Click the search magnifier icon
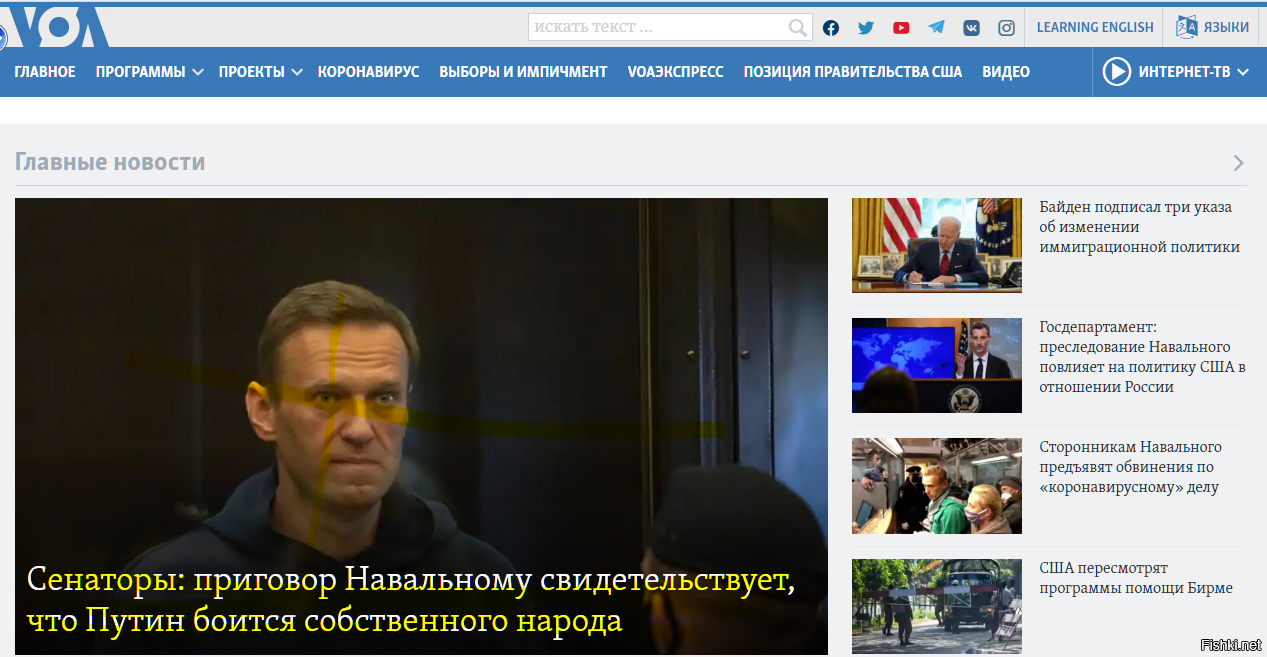 coord(797,28)
